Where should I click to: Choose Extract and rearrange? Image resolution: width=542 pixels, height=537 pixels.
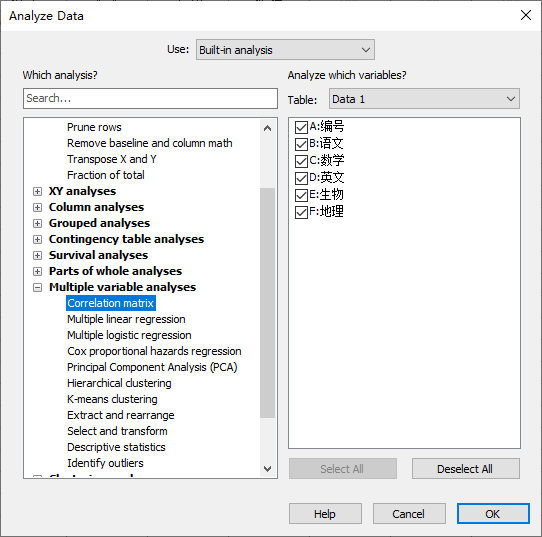pyautogui.click(x=121, y=415)
